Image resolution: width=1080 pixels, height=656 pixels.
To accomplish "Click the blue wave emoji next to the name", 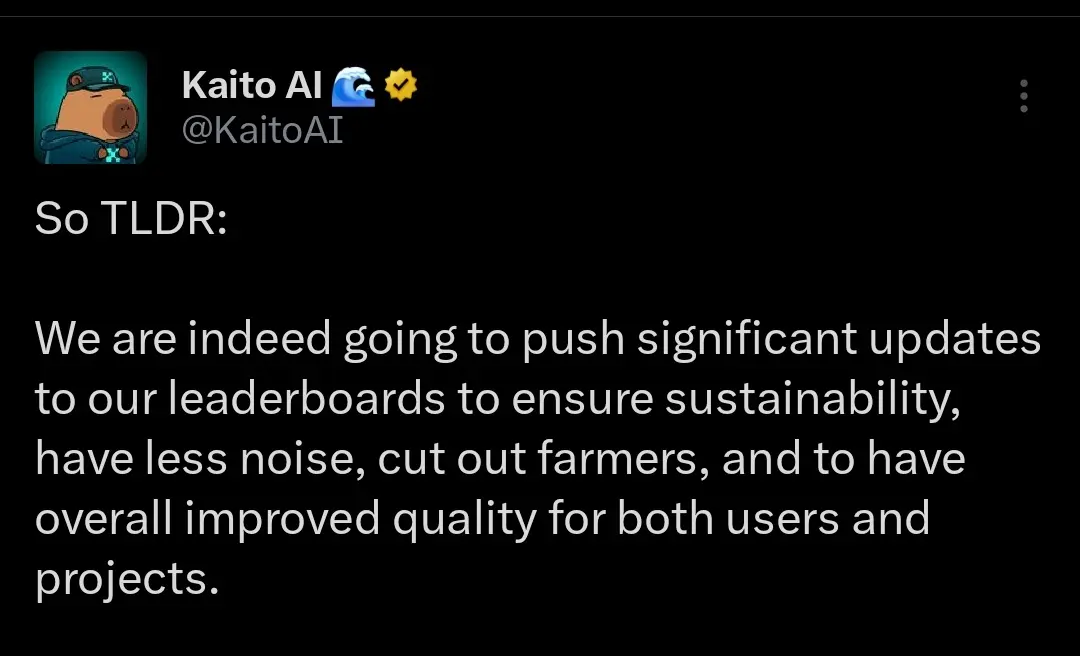I will click(353, 86).
